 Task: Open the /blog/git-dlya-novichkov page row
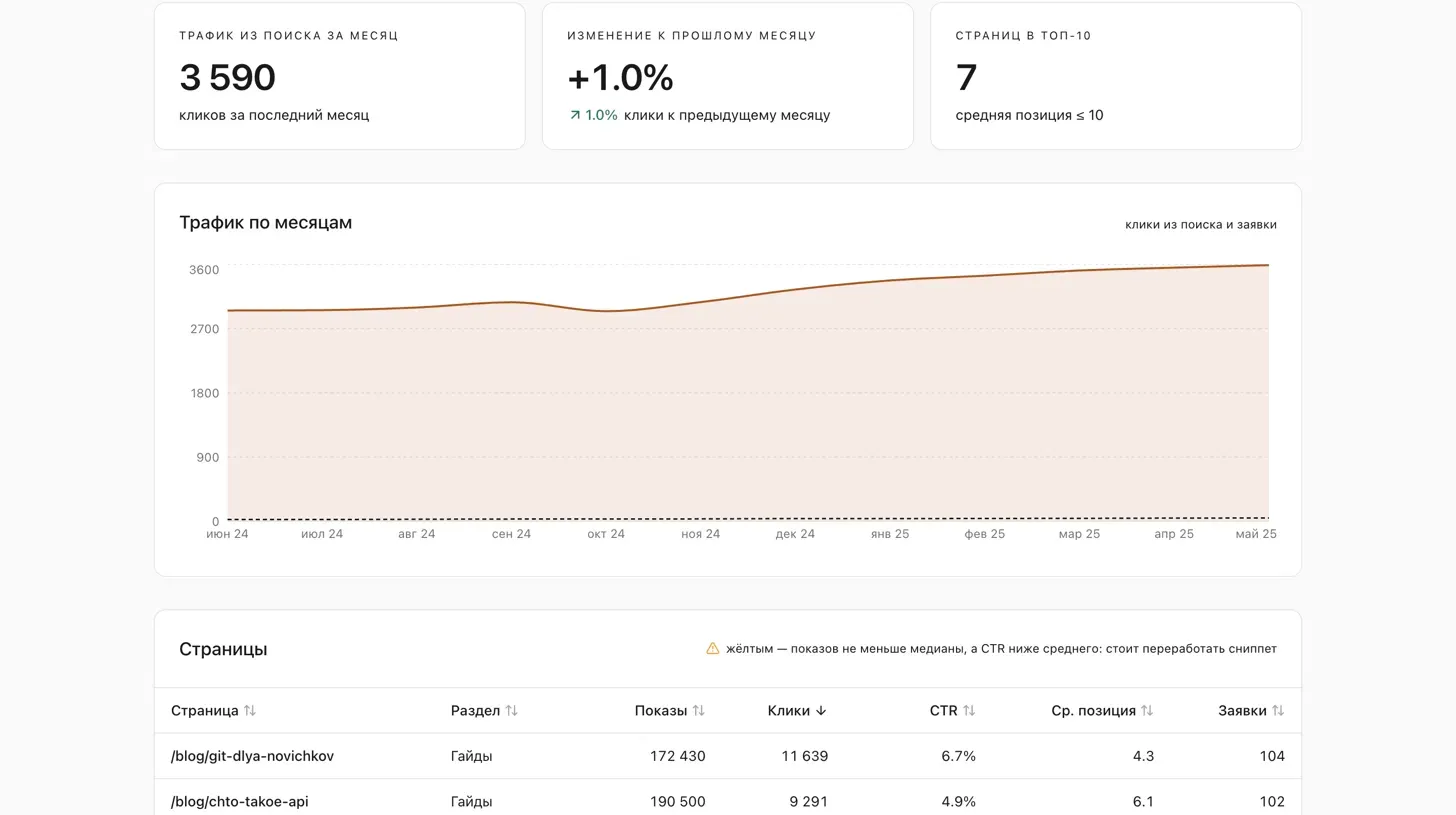[728, 756]
